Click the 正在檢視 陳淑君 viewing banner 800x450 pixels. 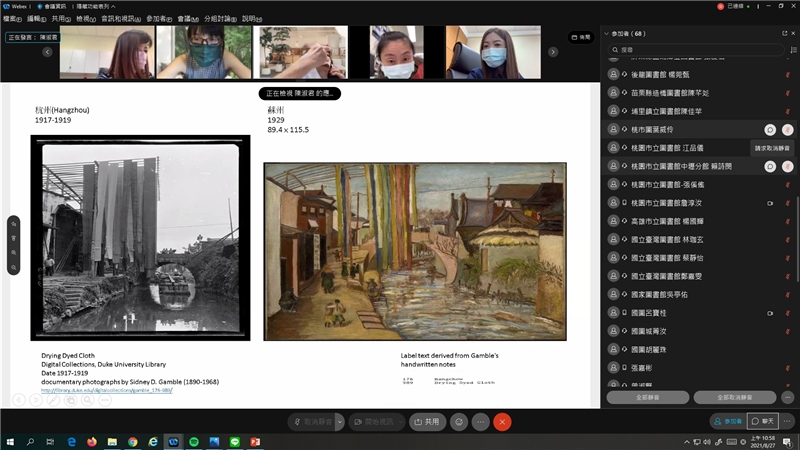[x=299, y=93]
